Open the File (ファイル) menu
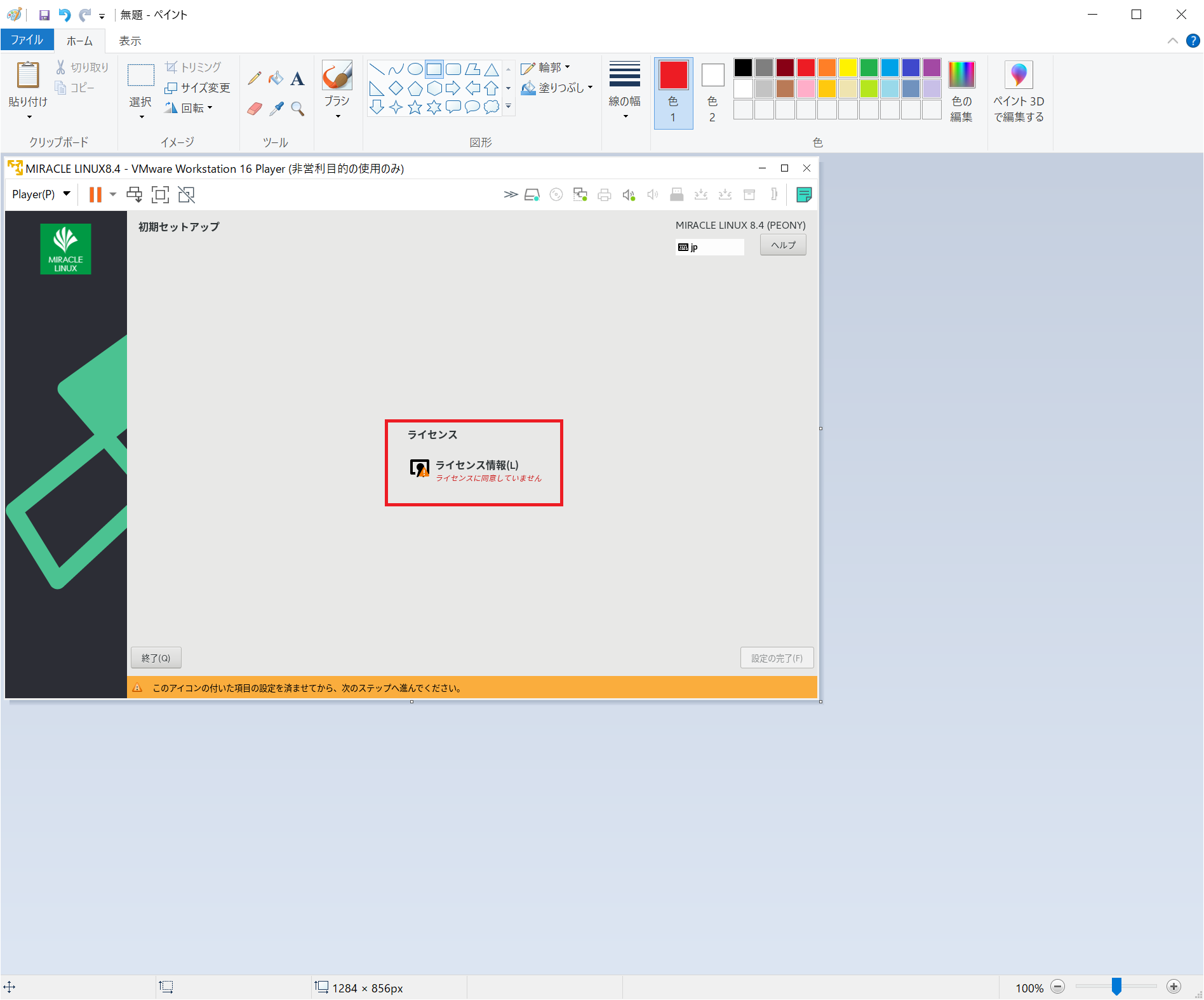The image size is (1204, 1000). [27, 40]
